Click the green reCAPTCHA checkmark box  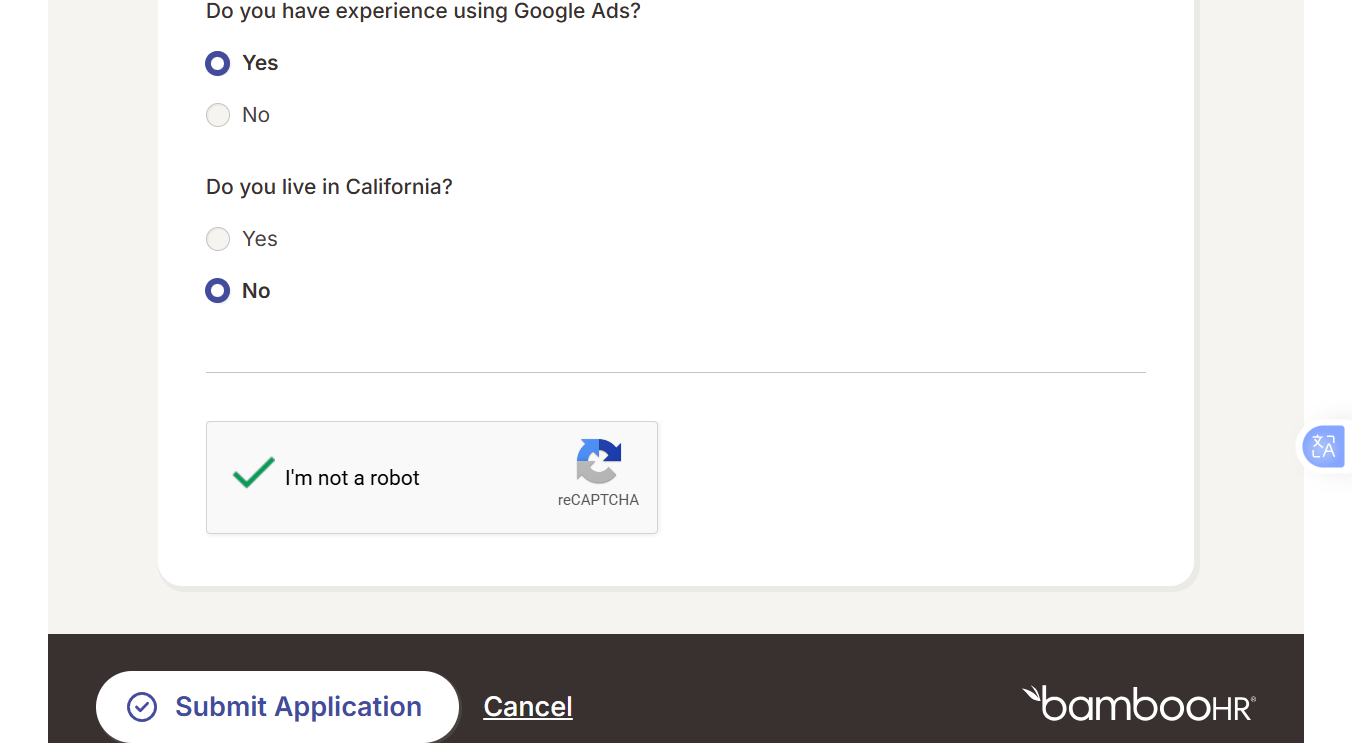pyautogui.click(x=253, y=473)
